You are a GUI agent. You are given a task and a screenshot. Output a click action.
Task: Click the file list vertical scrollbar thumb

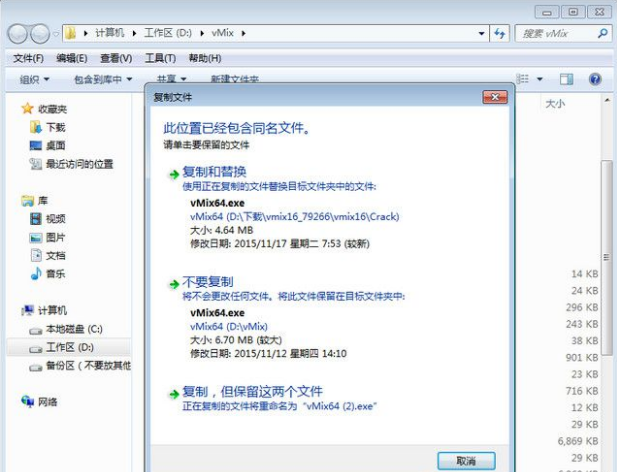pyautogui.click(x=606, y=257)
